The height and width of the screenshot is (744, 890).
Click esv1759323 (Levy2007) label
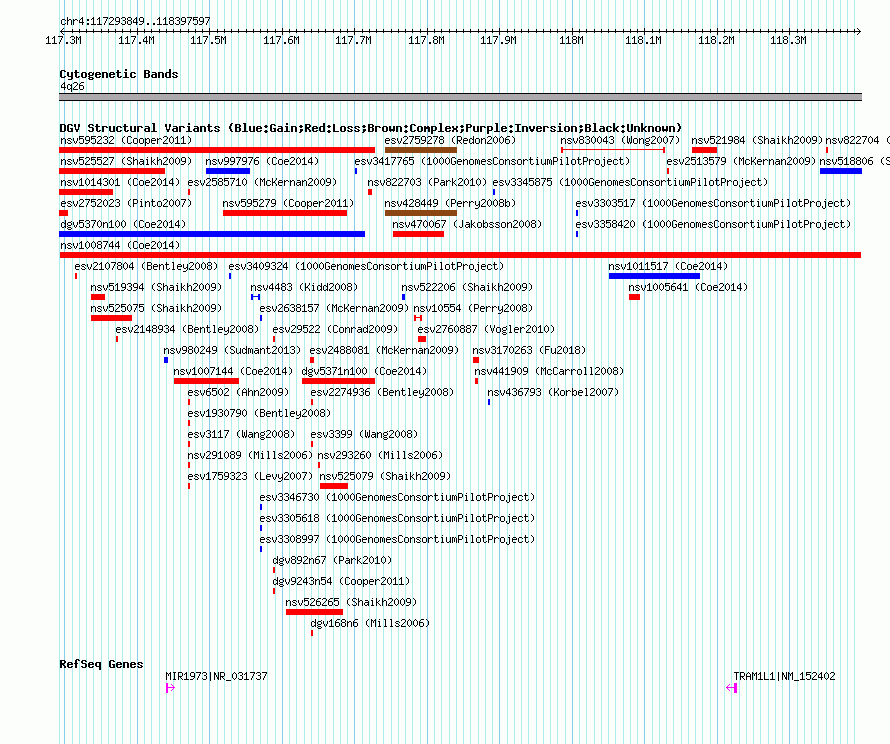(250, 476)
